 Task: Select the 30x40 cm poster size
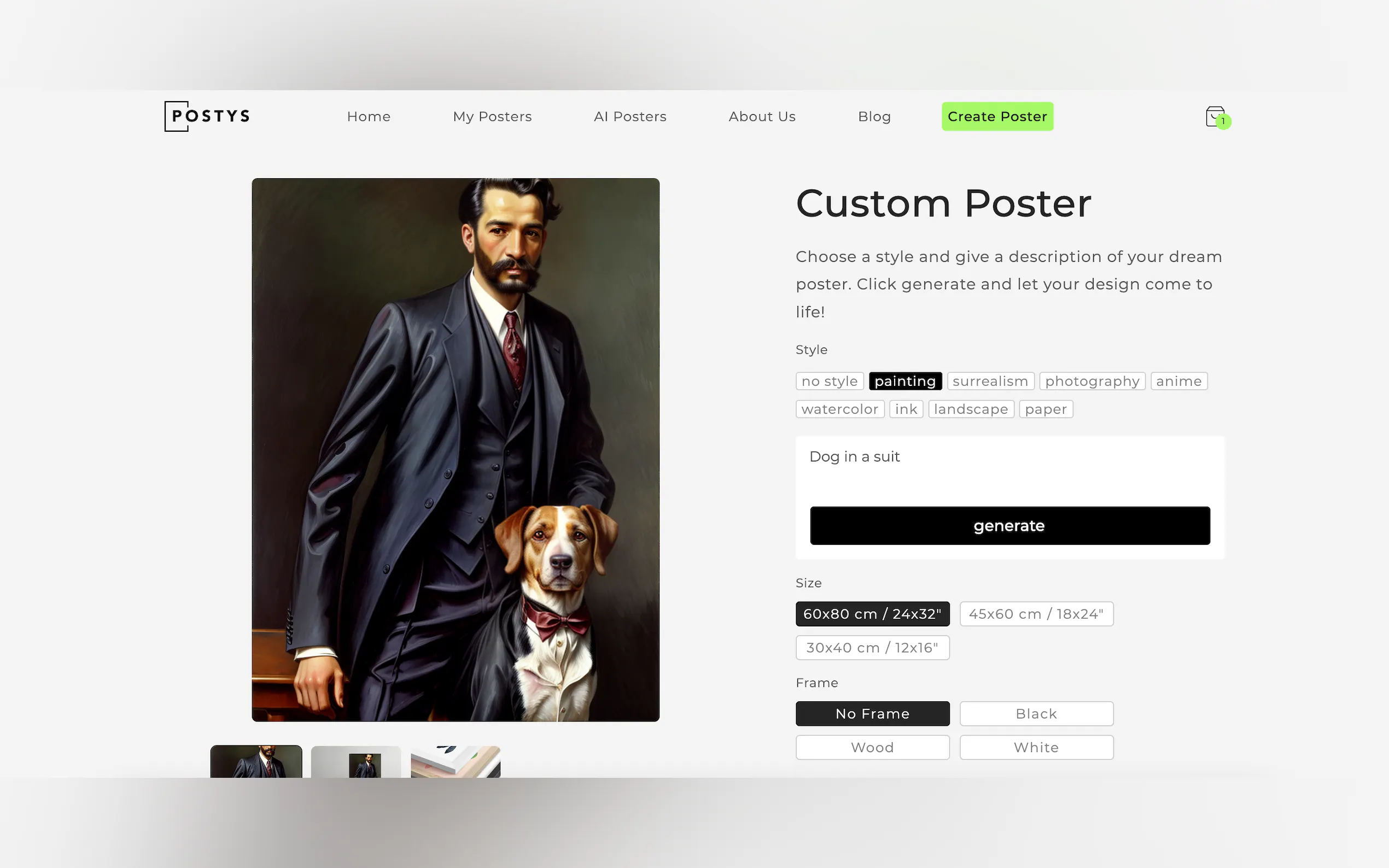coord(872,648)
